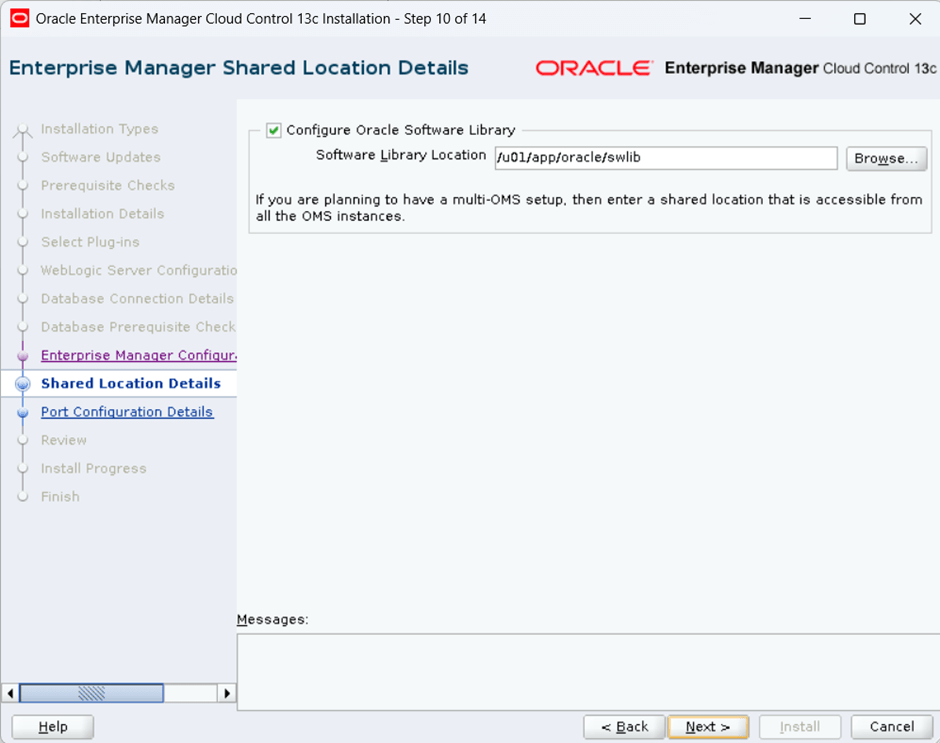Click the Oracle logo in header
940x743 pixels.
coord(593,68)
